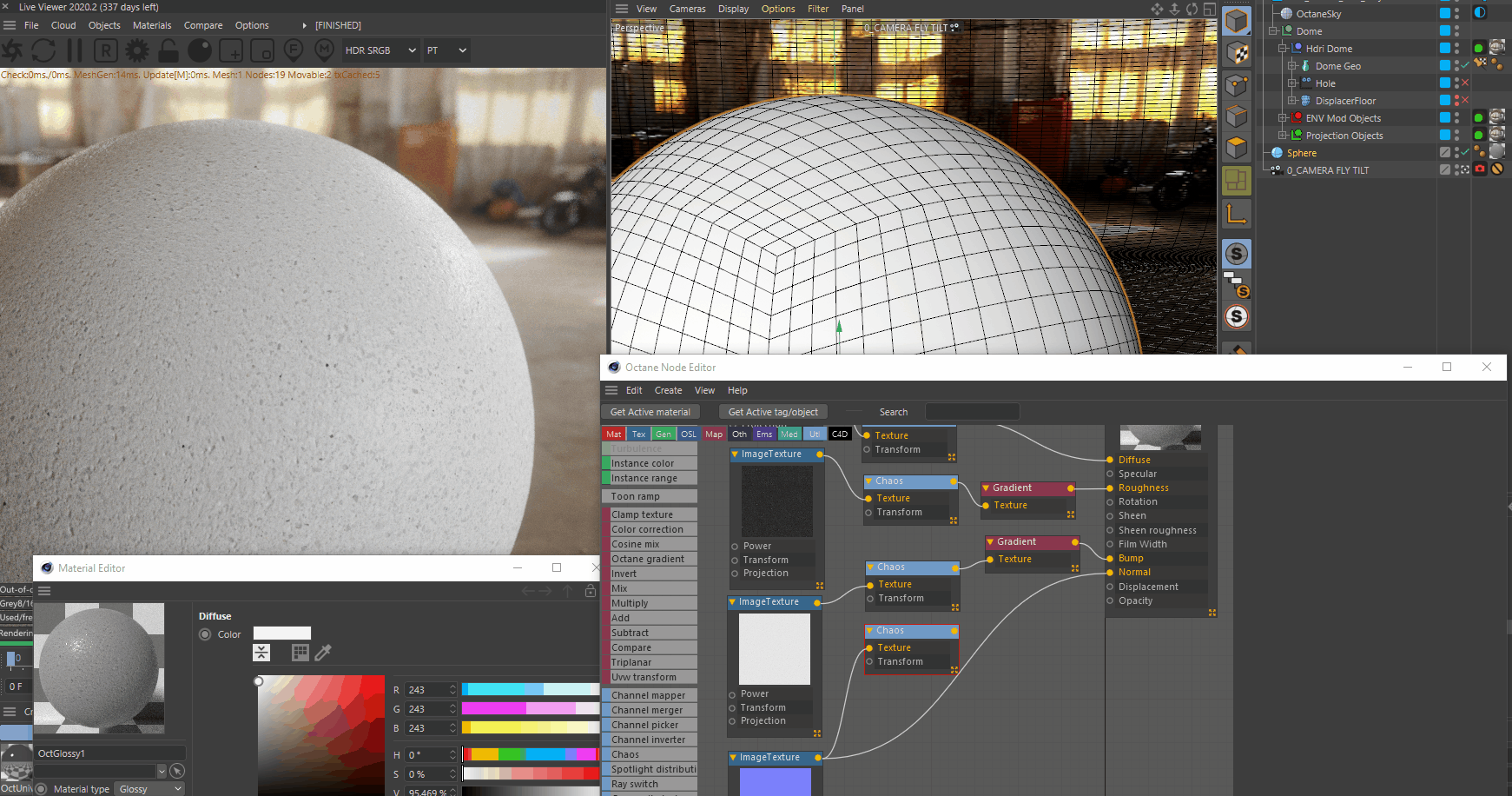
Task: Toggle the resolution lock padlock icon
Action: [168, 50]
